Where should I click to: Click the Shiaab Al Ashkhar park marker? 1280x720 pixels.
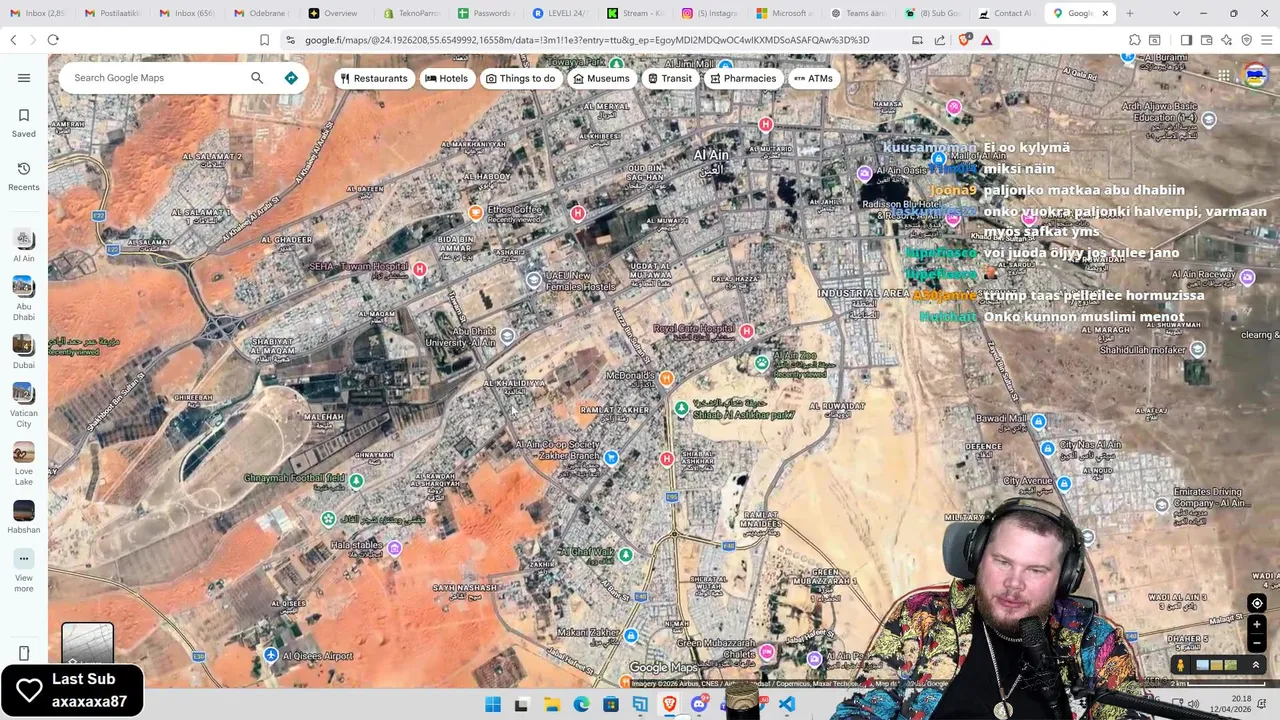click(x=681, y=408)
